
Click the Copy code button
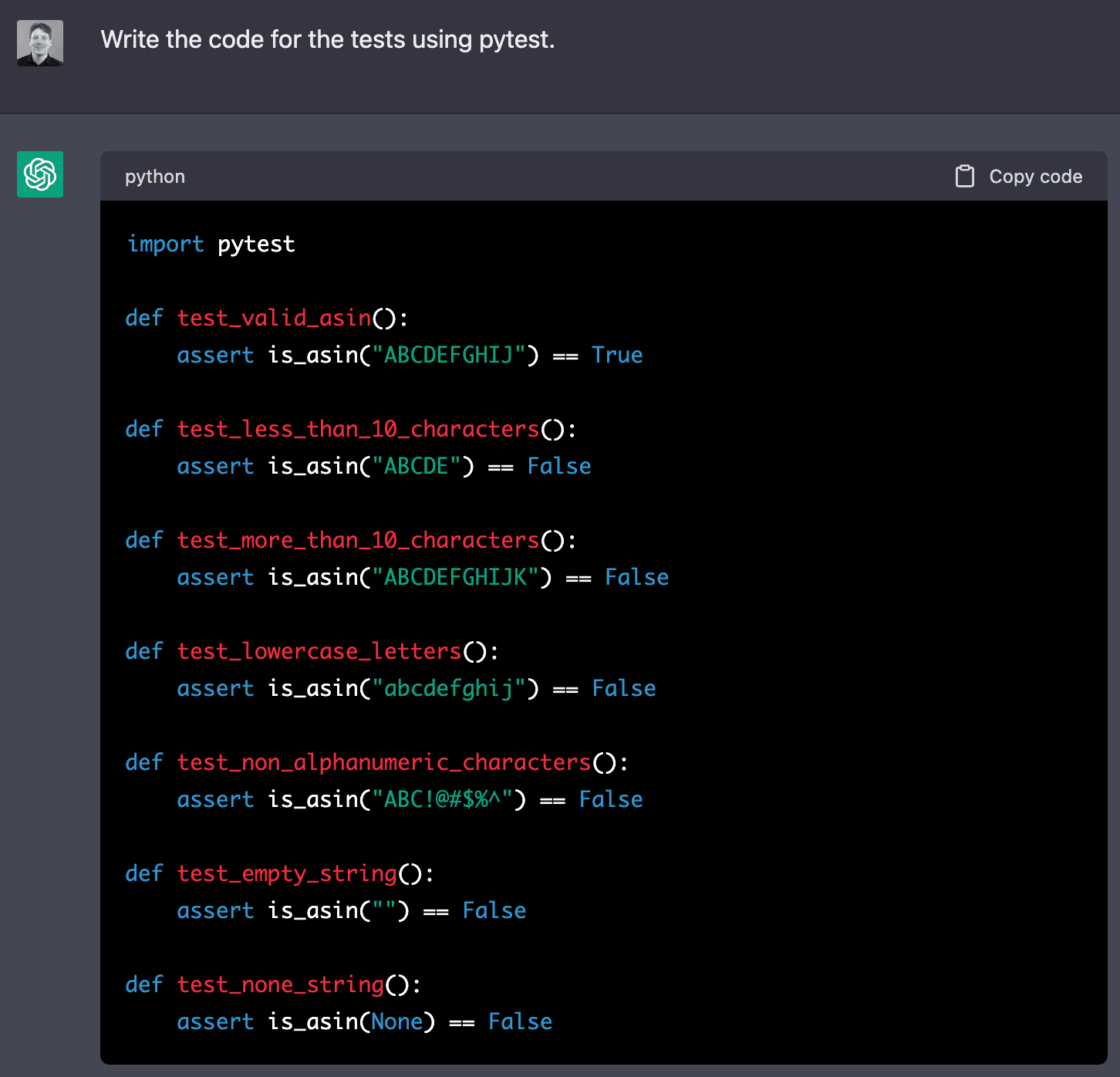pos(1019,176)
